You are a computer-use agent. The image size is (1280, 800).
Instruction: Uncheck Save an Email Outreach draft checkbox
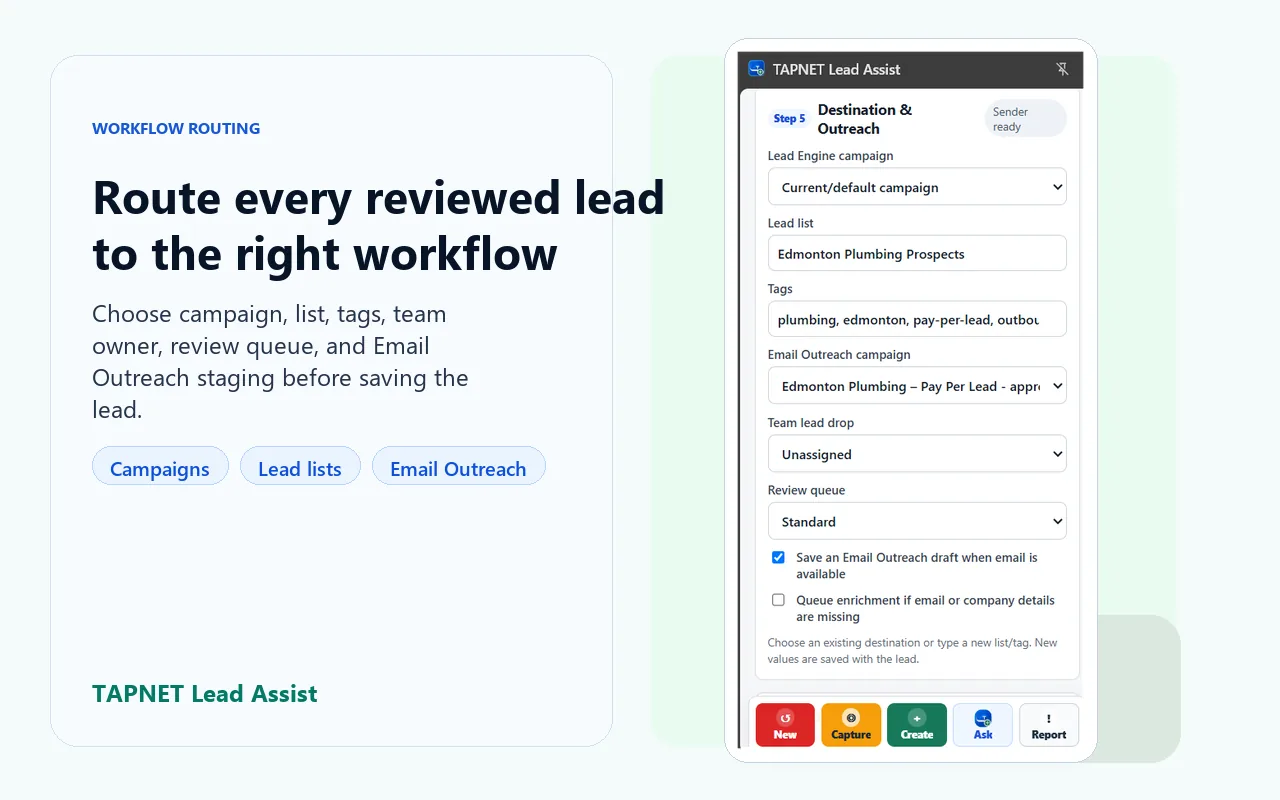[778, 558]
